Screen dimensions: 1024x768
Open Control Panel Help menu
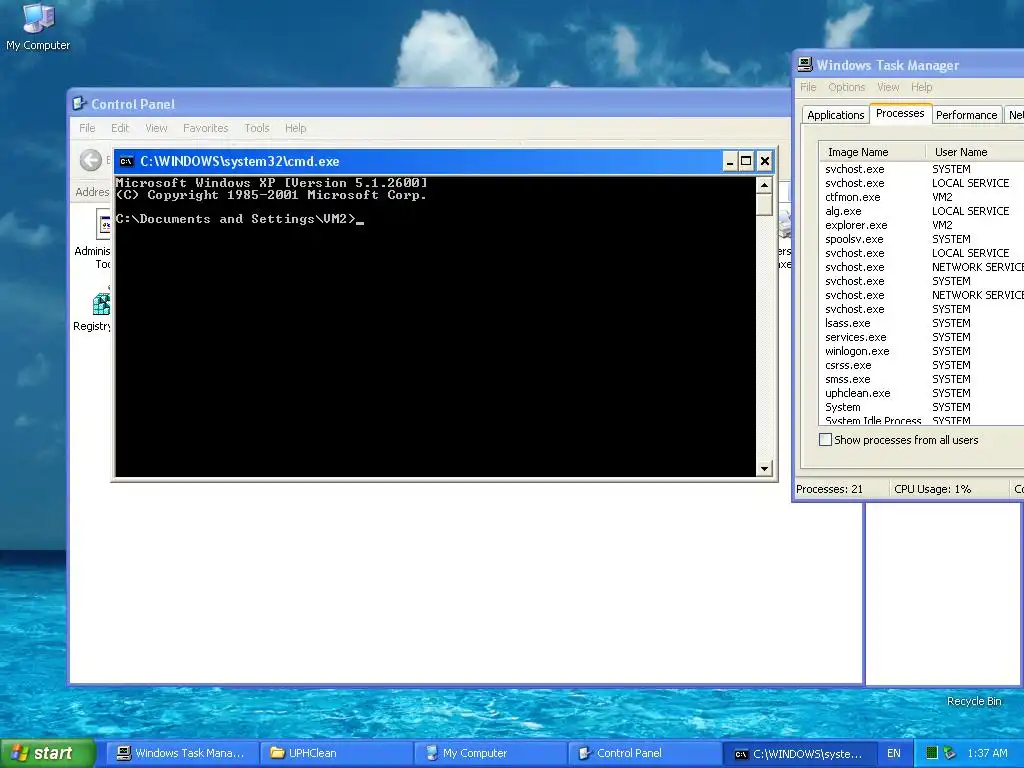[x=295, y=128]
